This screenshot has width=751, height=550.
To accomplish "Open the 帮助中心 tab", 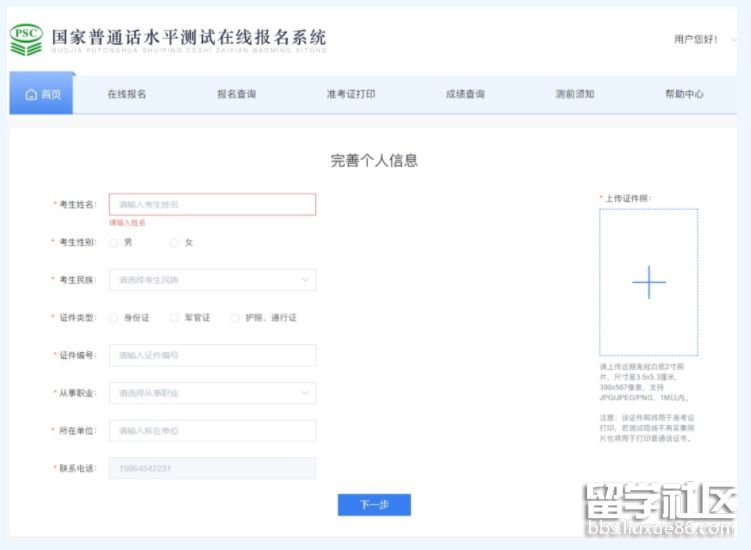I will [x=684, y=94].
